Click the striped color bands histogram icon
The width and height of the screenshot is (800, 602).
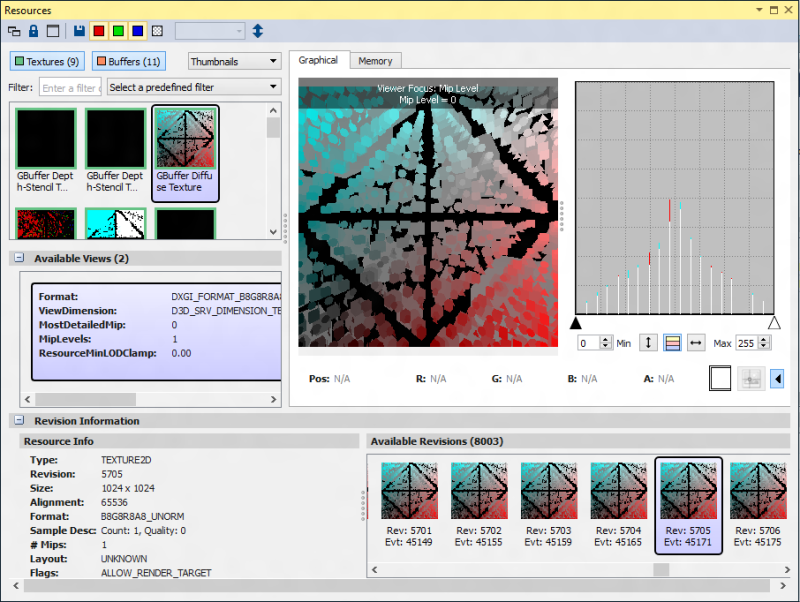tap(672, 343)
